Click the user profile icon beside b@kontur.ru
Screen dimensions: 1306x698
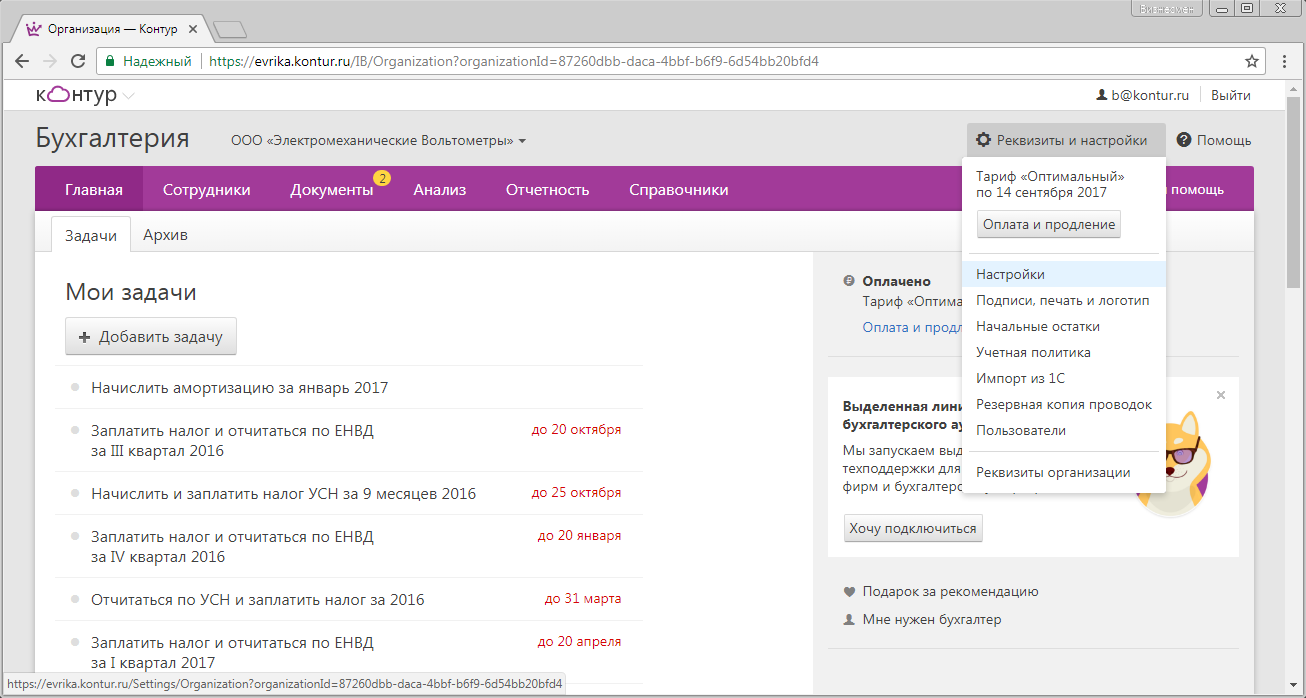click(x=1103, y=96)
